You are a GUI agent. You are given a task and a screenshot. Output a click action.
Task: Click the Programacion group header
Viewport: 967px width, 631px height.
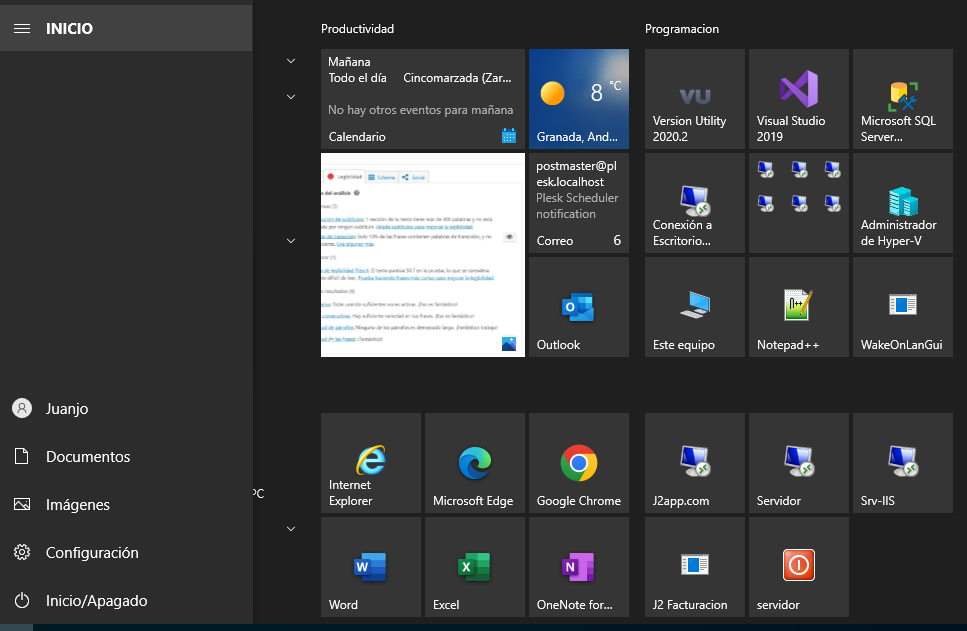681,29
